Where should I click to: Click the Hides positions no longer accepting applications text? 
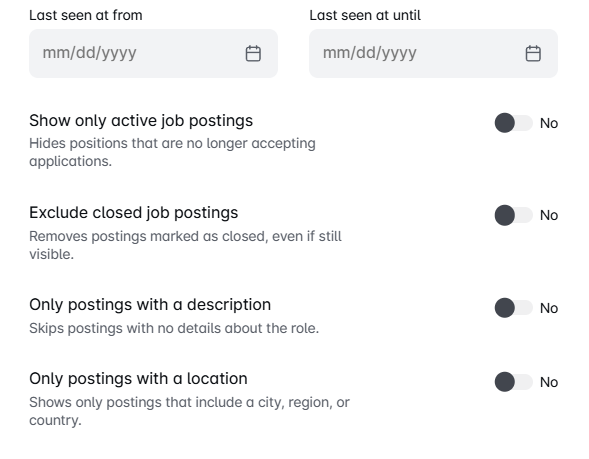(x=172, y=152)
